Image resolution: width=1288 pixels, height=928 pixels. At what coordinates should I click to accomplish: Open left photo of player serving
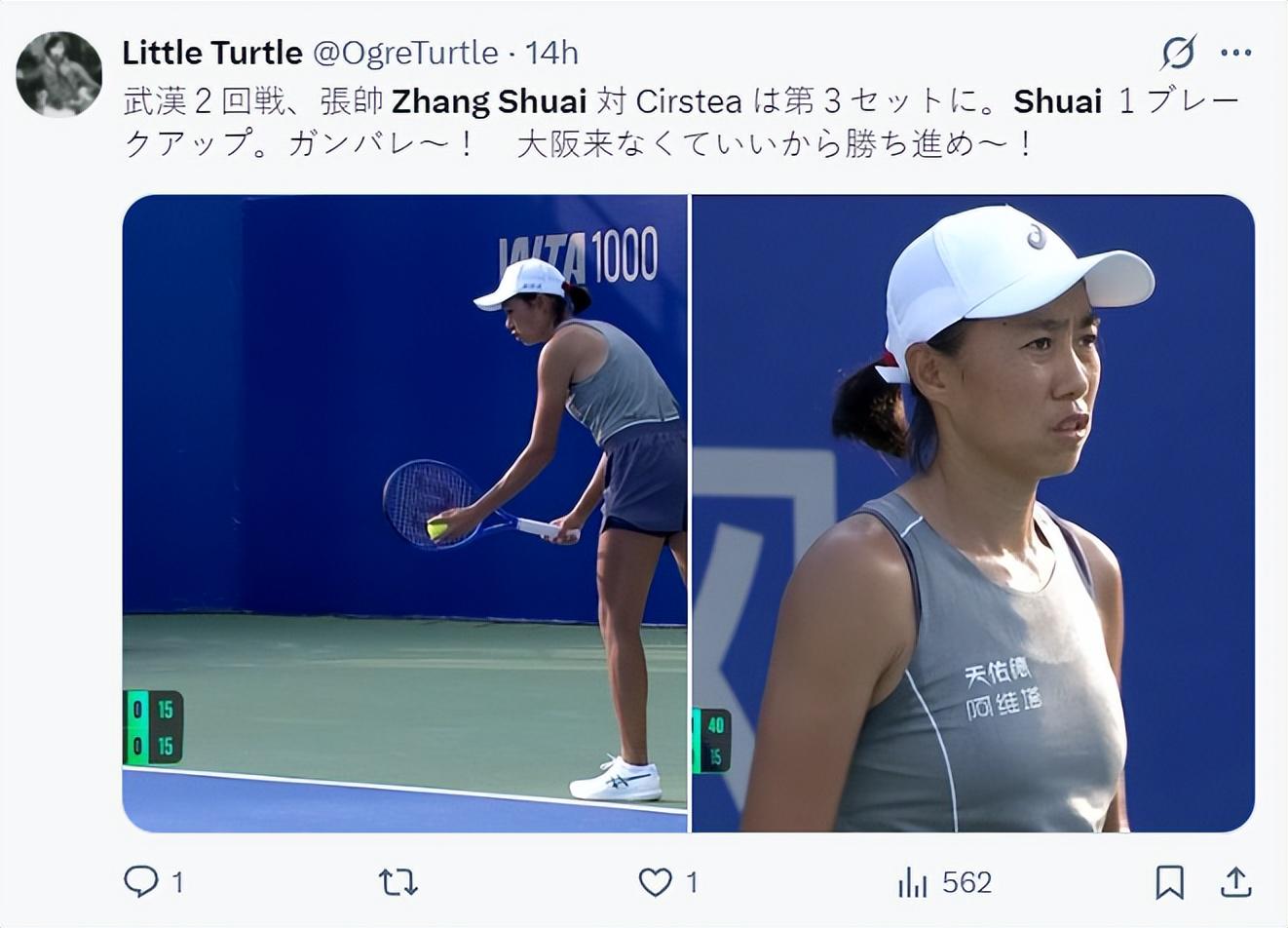coord(404,514)
